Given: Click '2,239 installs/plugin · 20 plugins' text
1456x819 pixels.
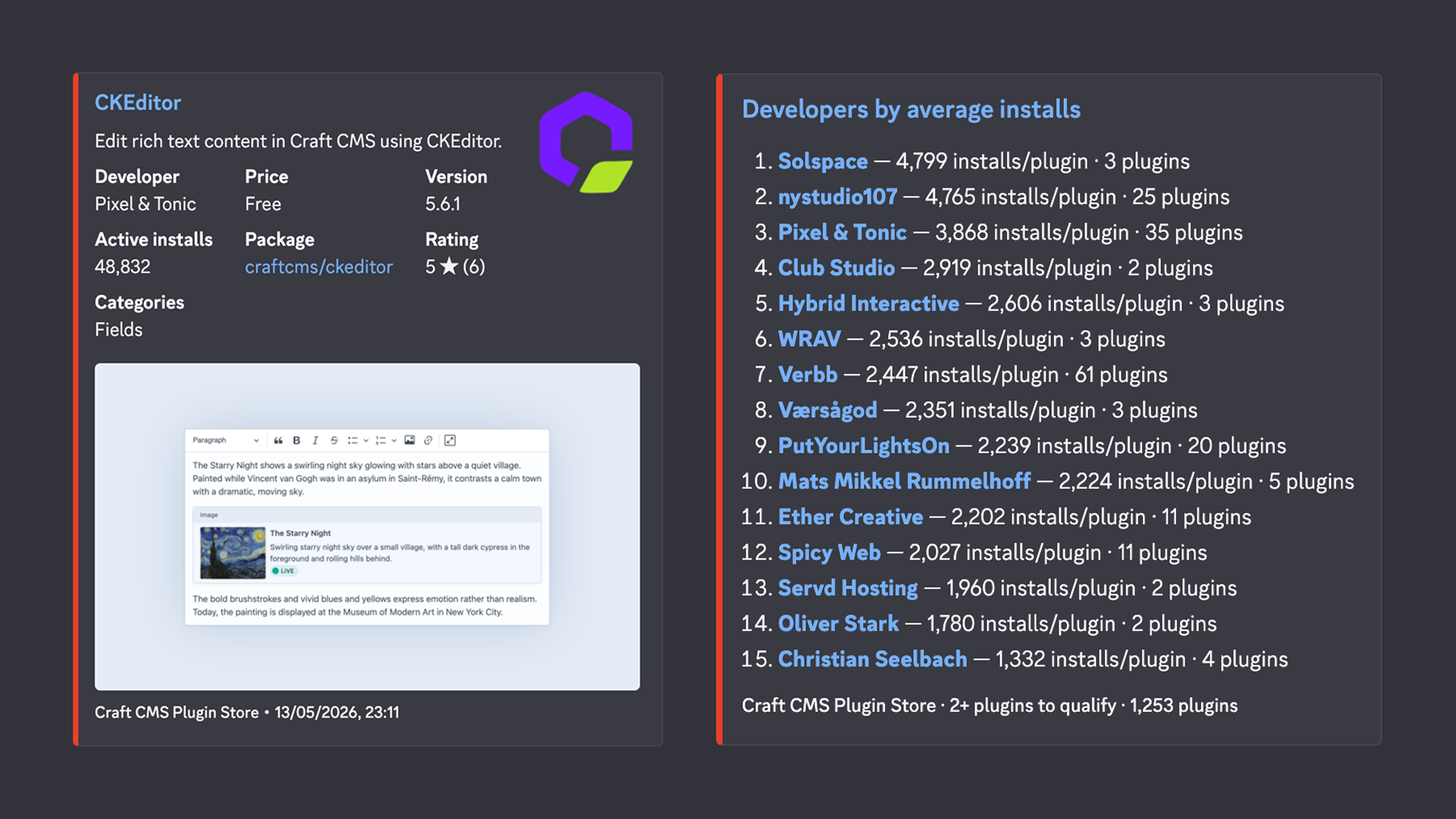Looking at the screenshot, I should (x=1131, y=446).
